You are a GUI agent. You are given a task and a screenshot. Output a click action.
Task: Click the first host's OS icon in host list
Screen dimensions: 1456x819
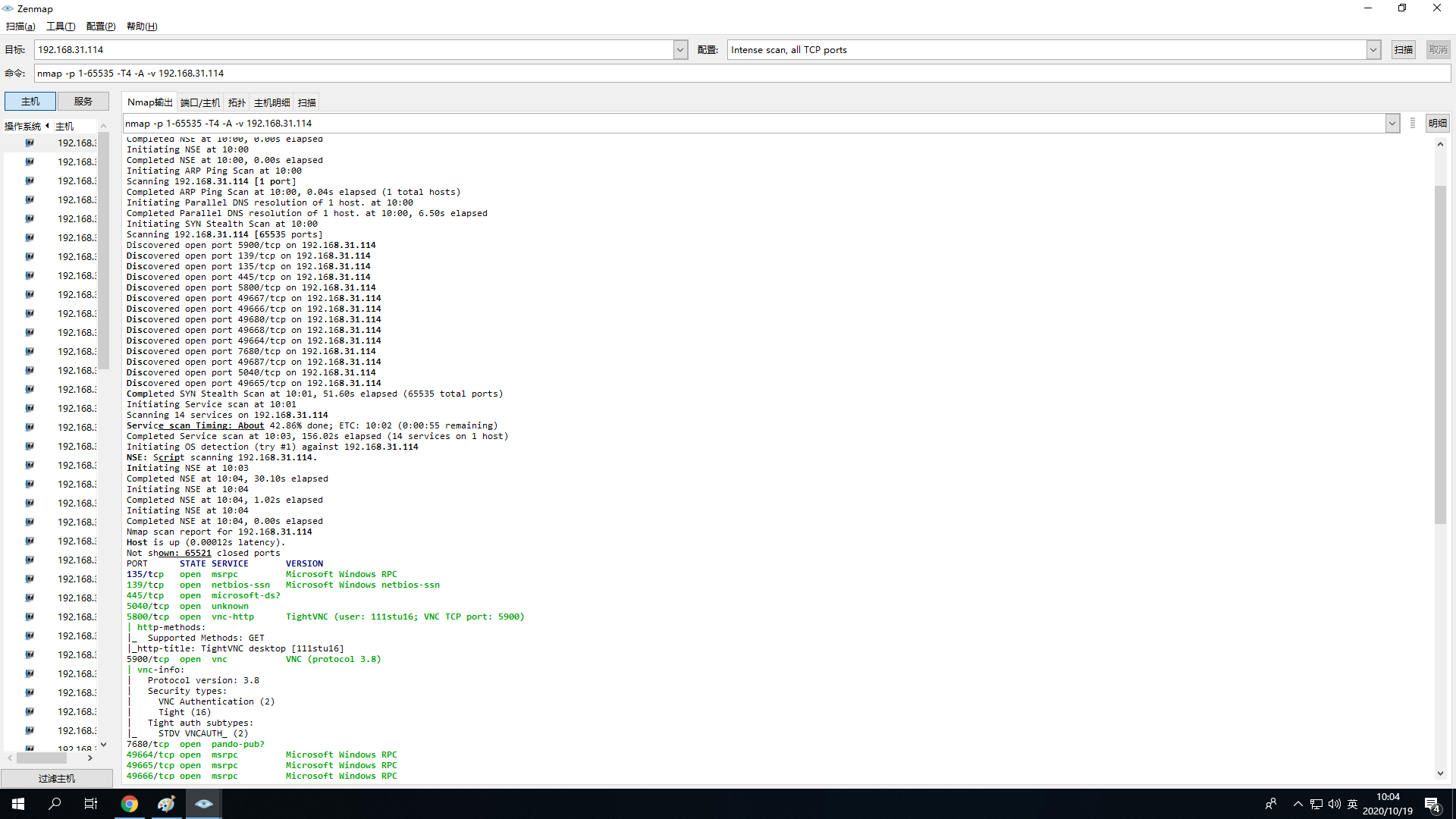[x=30, y=143]
